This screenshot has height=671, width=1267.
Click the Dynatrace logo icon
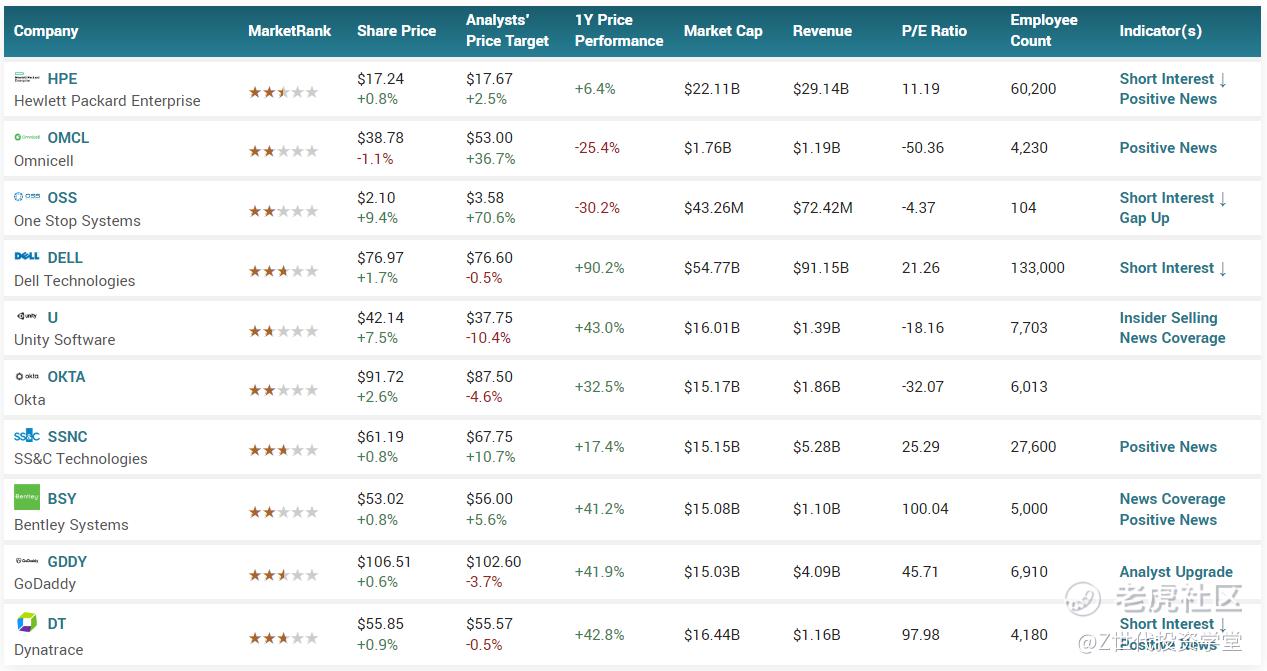click(x=27, y=623)
